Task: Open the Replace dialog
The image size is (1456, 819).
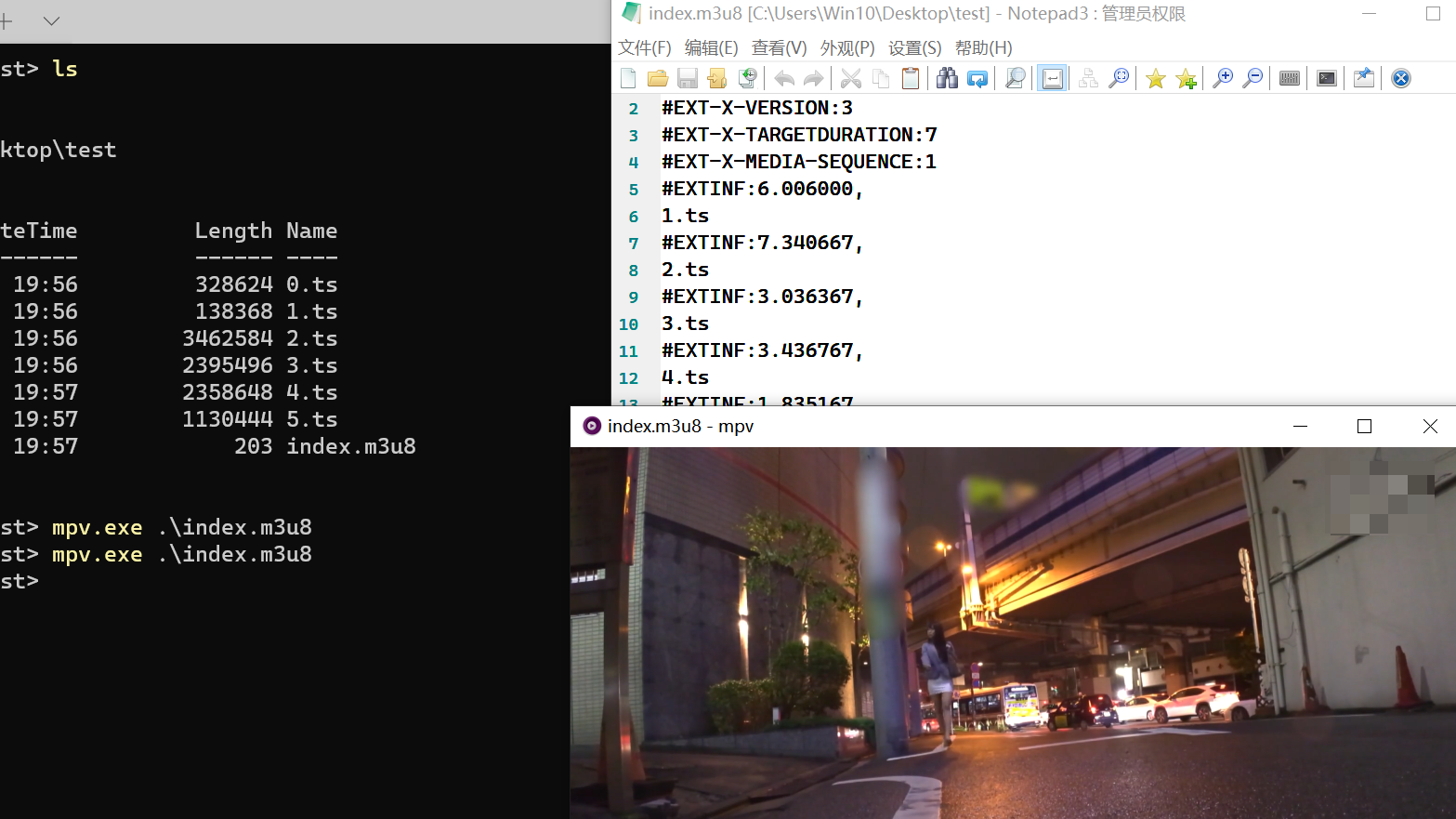Action: [977, 78]
